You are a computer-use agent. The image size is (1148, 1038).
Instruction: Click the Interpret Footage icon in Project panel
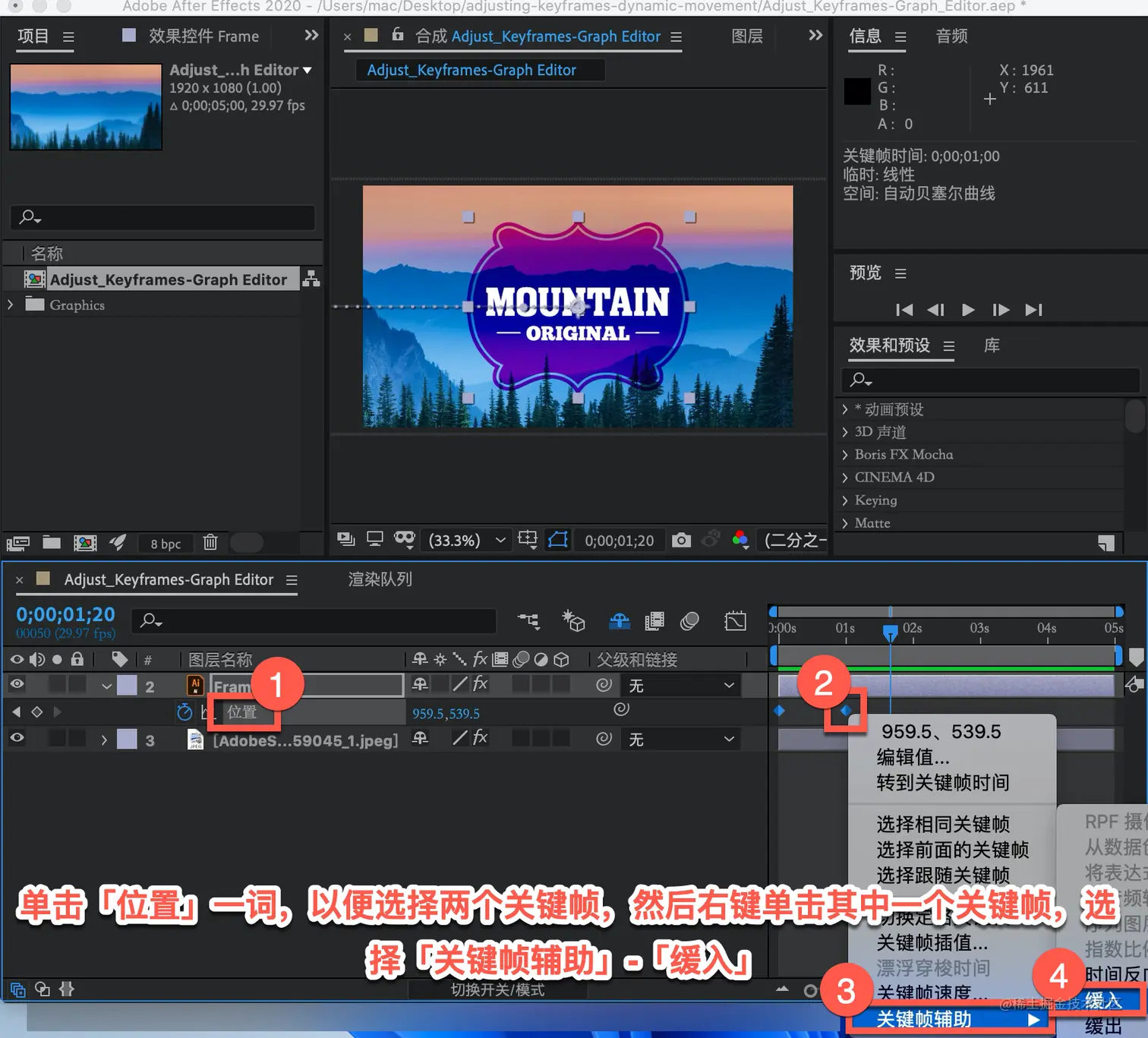point(18,543)
